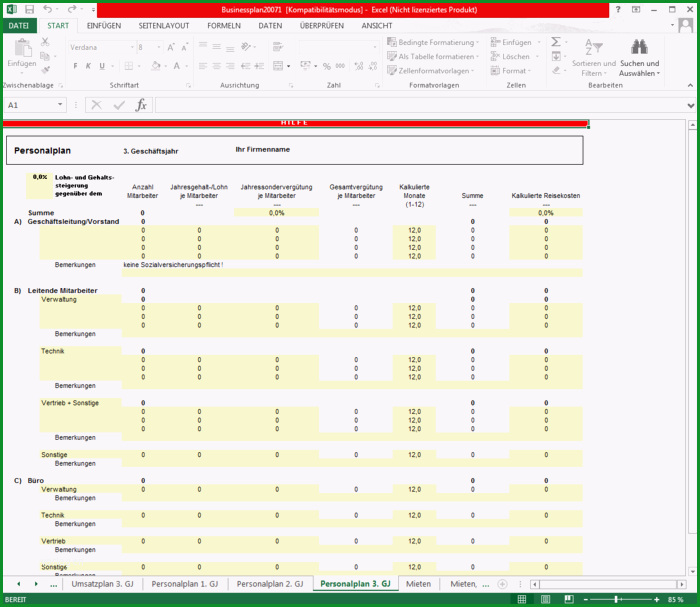Image resolution: width=700 pixels, height=607 pixels.
Task: Open Zellenformatvorlagen dropdown
Action: [x=430, y=71]
